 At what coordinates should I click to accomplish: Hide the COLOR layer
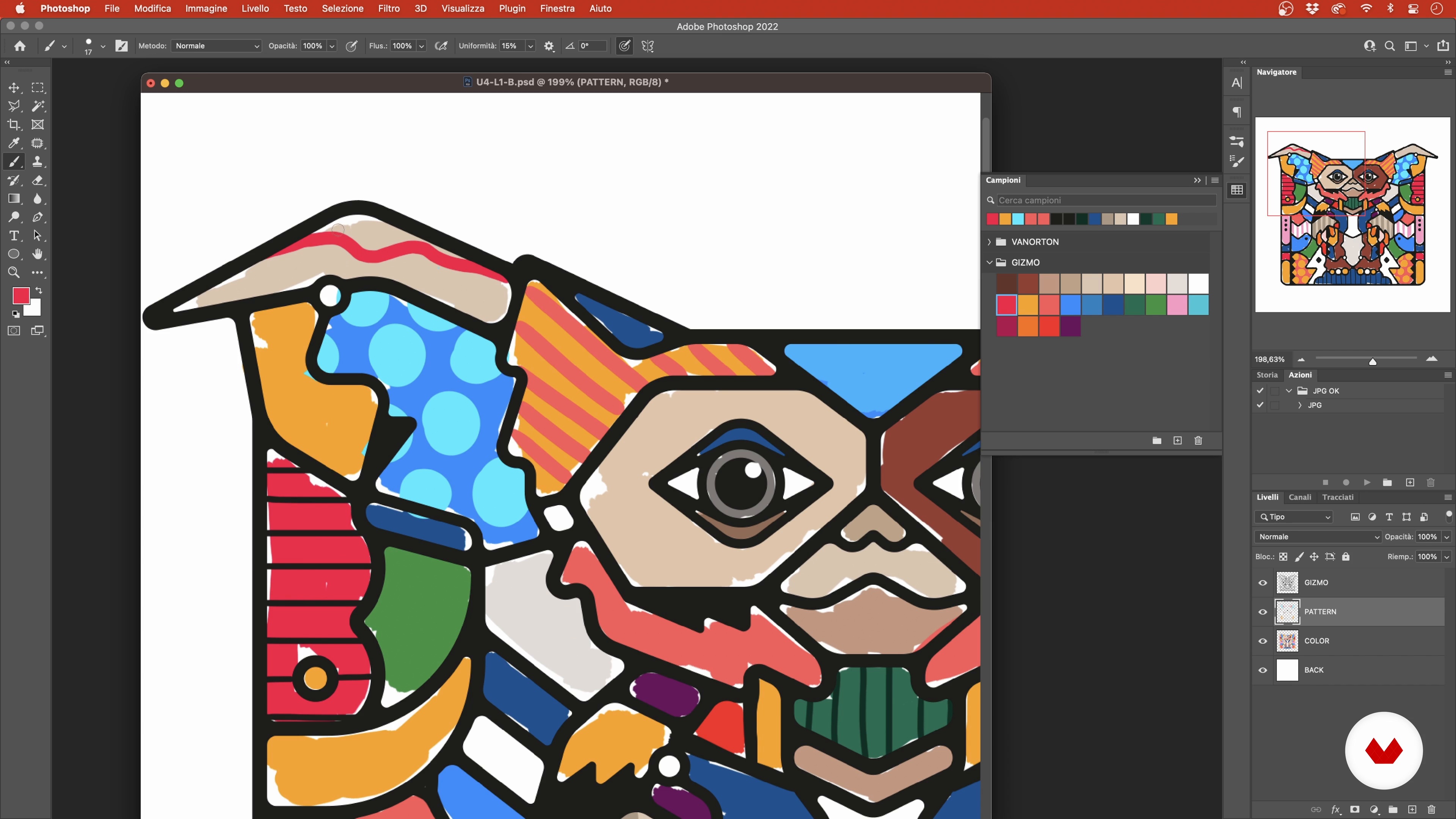click(x=1263, y=642)
